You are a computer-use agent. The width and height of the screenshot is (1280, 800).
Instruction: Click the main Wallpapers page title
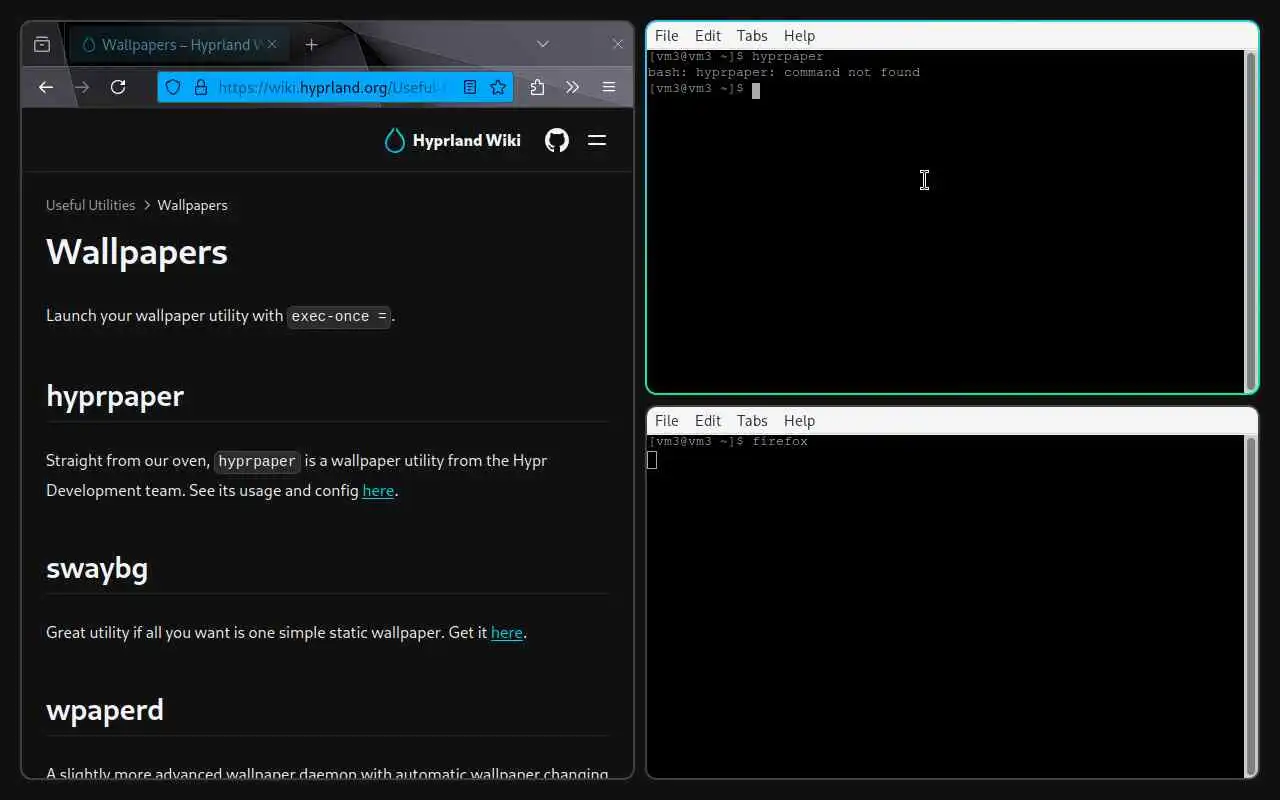[x=137, y=252]
